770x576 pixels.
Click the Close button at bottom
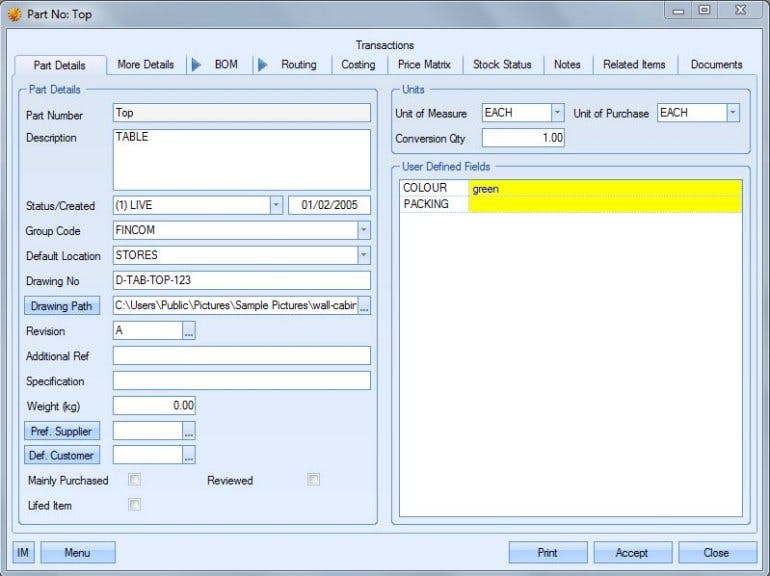click(716, 552)
